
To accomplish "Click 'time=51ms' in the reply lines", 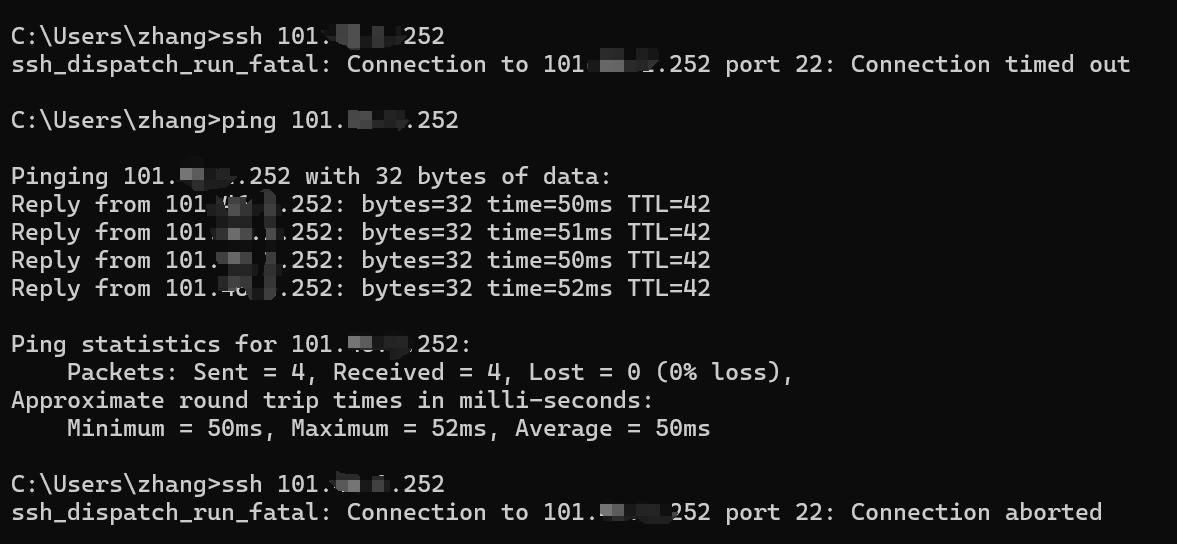I will [549, 233].
